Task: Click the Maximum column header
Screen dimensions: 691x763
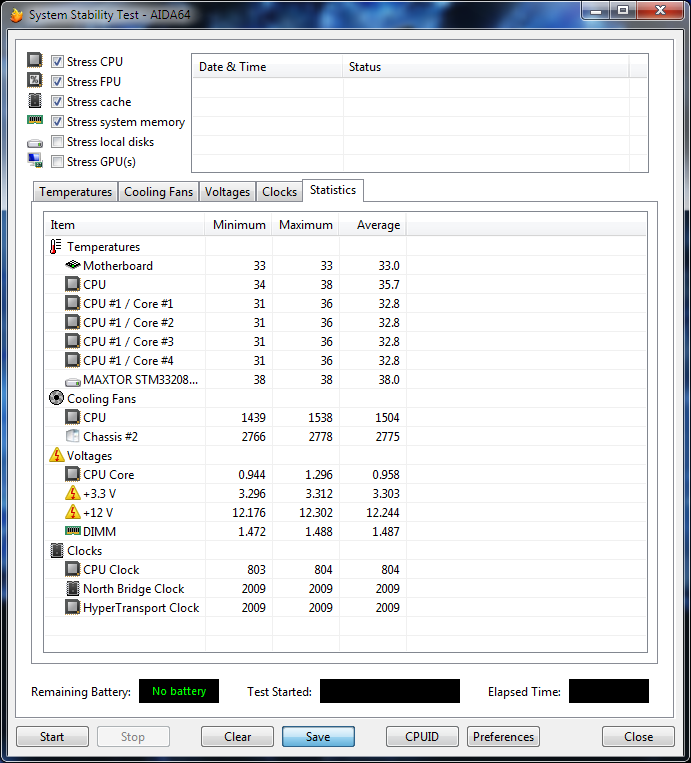Action: click(x=306, y=225)
